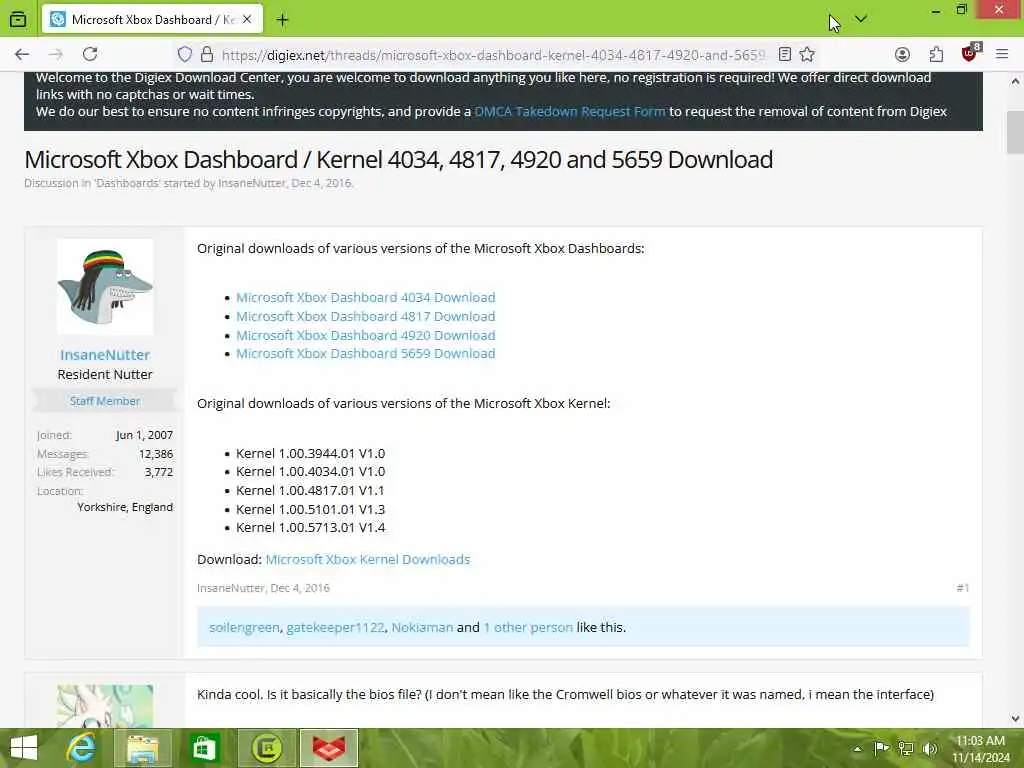Open Microsoft Xbox Dashboard 4817 Download link

[x=366, y=316]
